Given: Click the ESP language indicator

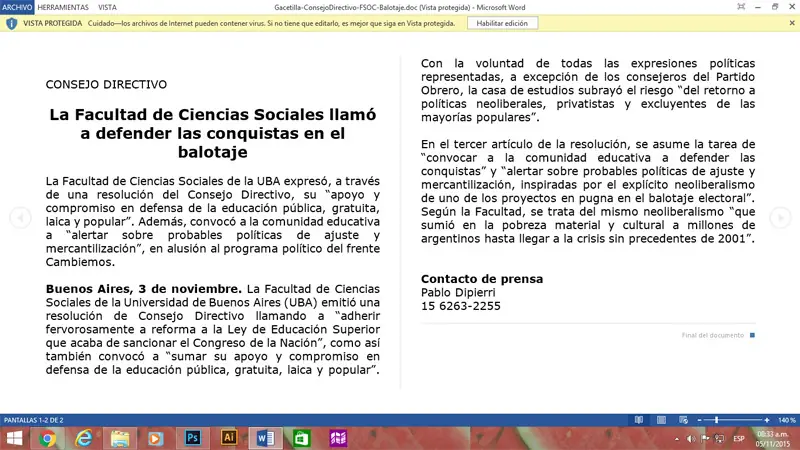Looking at the screenshot, I should pos(738,439).
